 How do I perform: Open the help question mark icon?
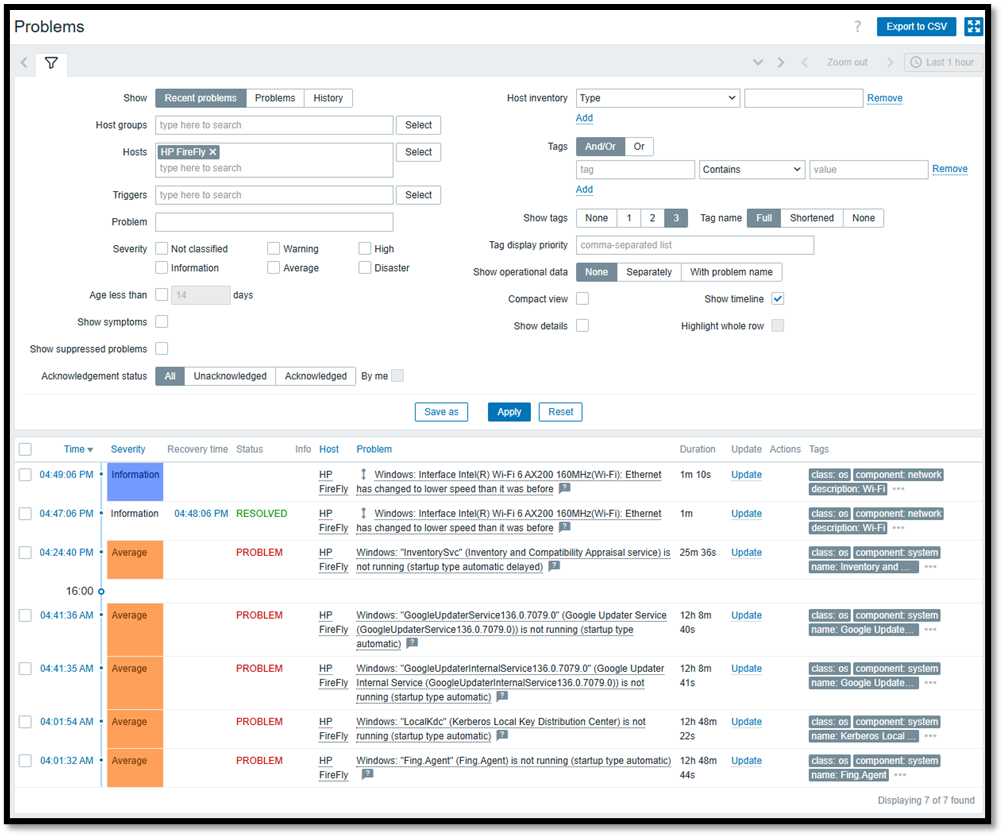click(857, 27)
